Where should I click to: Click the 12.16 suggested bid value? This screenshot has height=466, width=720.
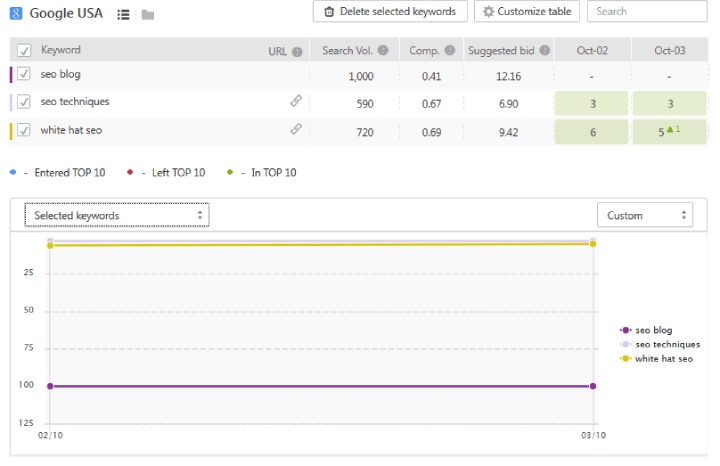pyautogui.click(x=508, y=76)
